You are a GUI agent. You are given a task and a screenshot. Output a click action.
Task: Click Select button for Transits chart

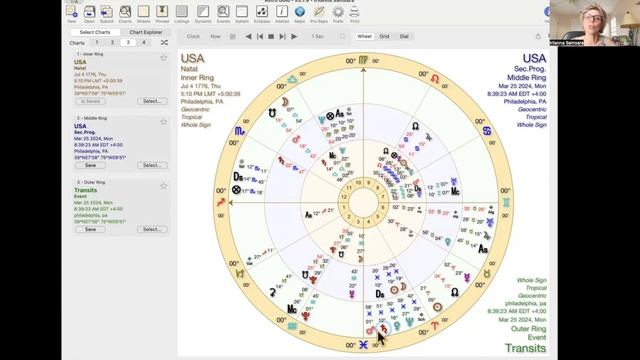pos(152,229)
